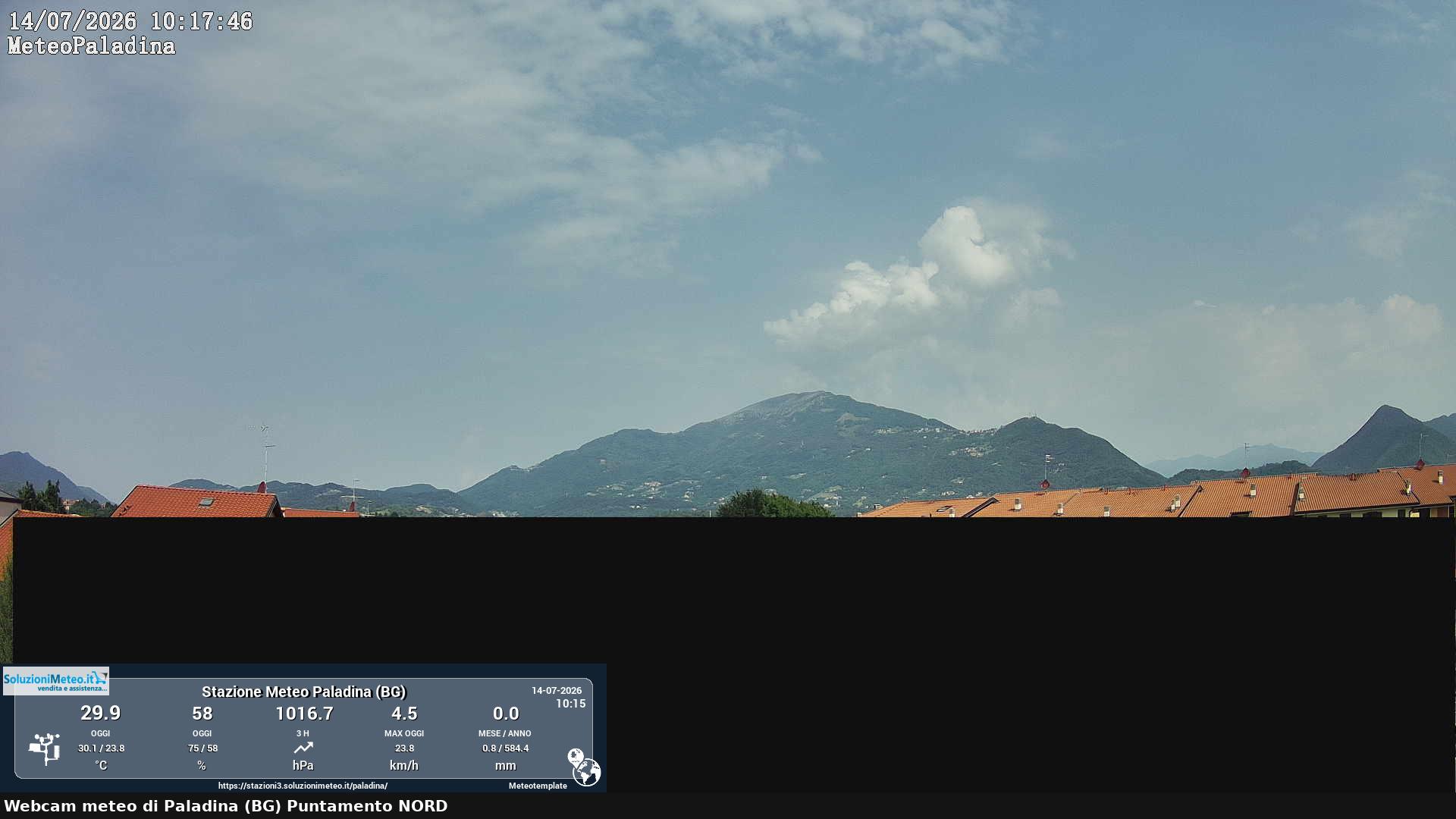Viewport: 1456px width, 819px height.
Task: Click the MAX OGGI label
Action: [404, 733]
